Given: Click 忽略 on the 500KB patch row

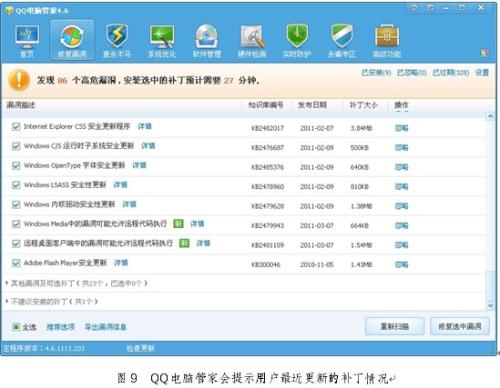Looking at the screenshot, I should (402, 148).
